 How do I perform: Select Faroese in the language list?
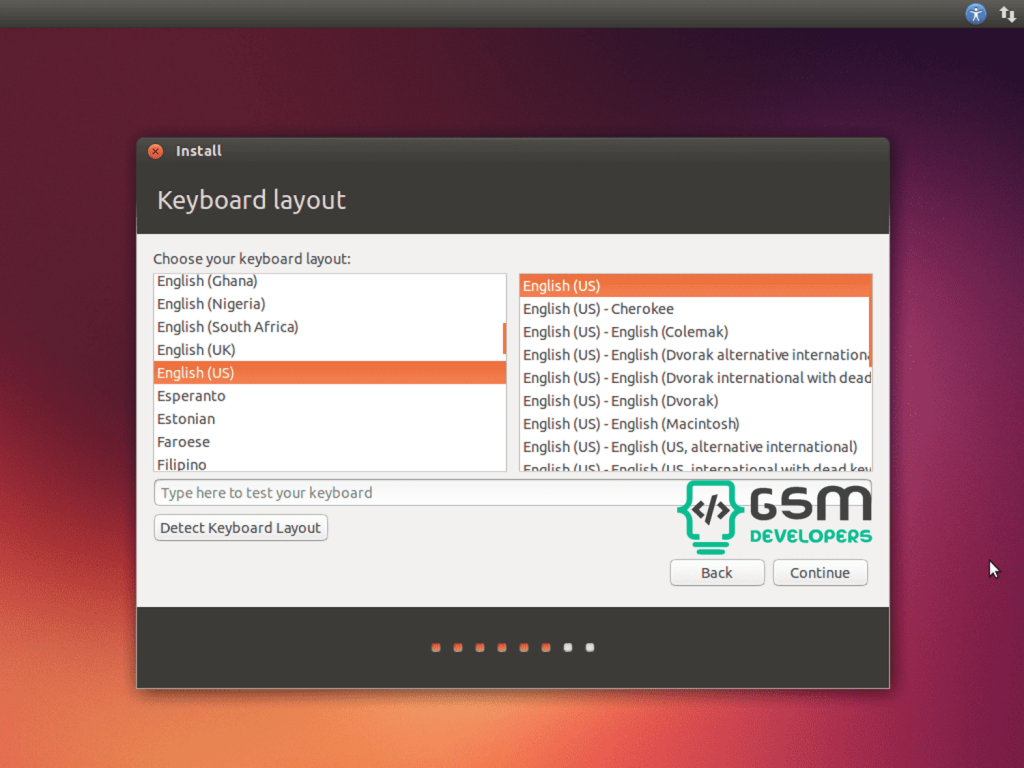pos(183,442)
